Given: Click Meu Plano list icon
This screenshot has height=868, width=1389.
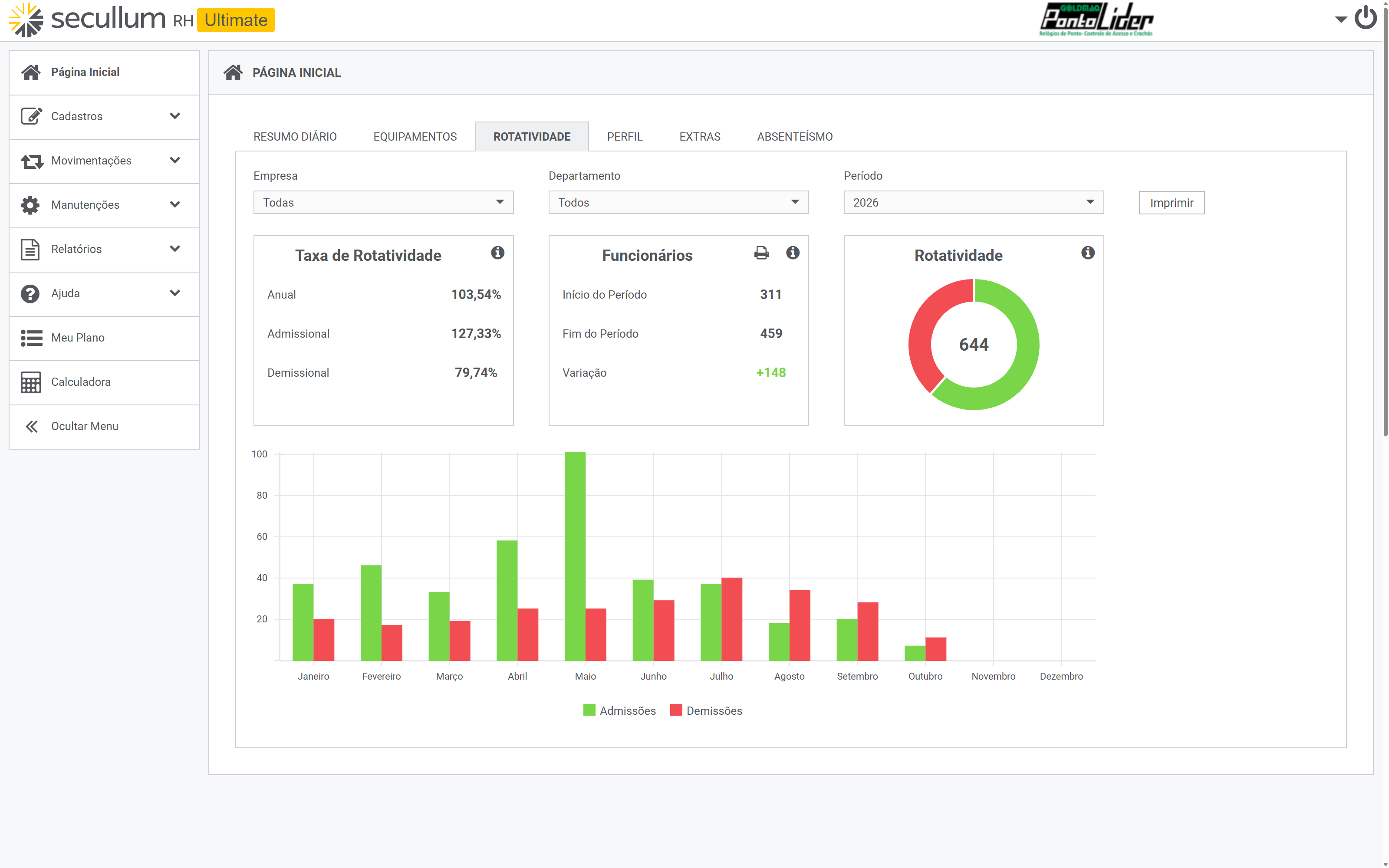Looking at the screenshot, I should 32,338.
